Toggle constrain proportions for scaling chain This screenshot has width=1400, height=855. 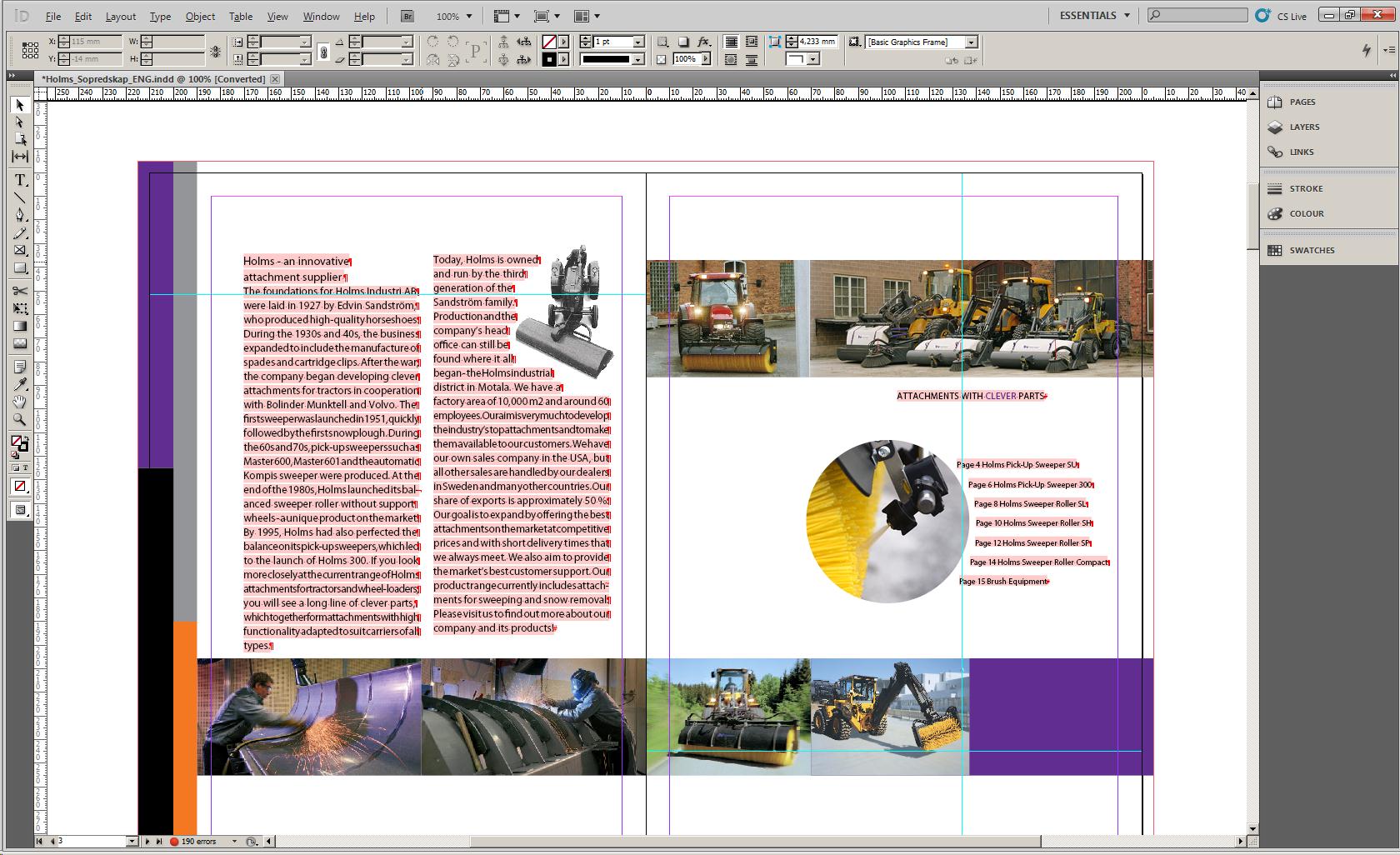[x=324, y=51]
